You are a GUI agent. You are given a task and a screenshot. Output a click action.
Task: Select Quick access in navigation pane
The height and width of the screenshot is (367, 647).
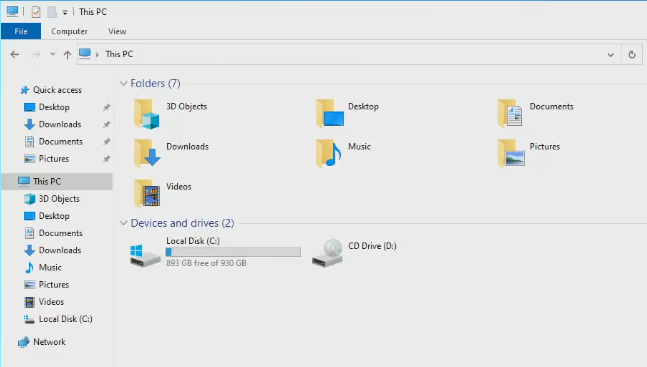coord(57,90)
